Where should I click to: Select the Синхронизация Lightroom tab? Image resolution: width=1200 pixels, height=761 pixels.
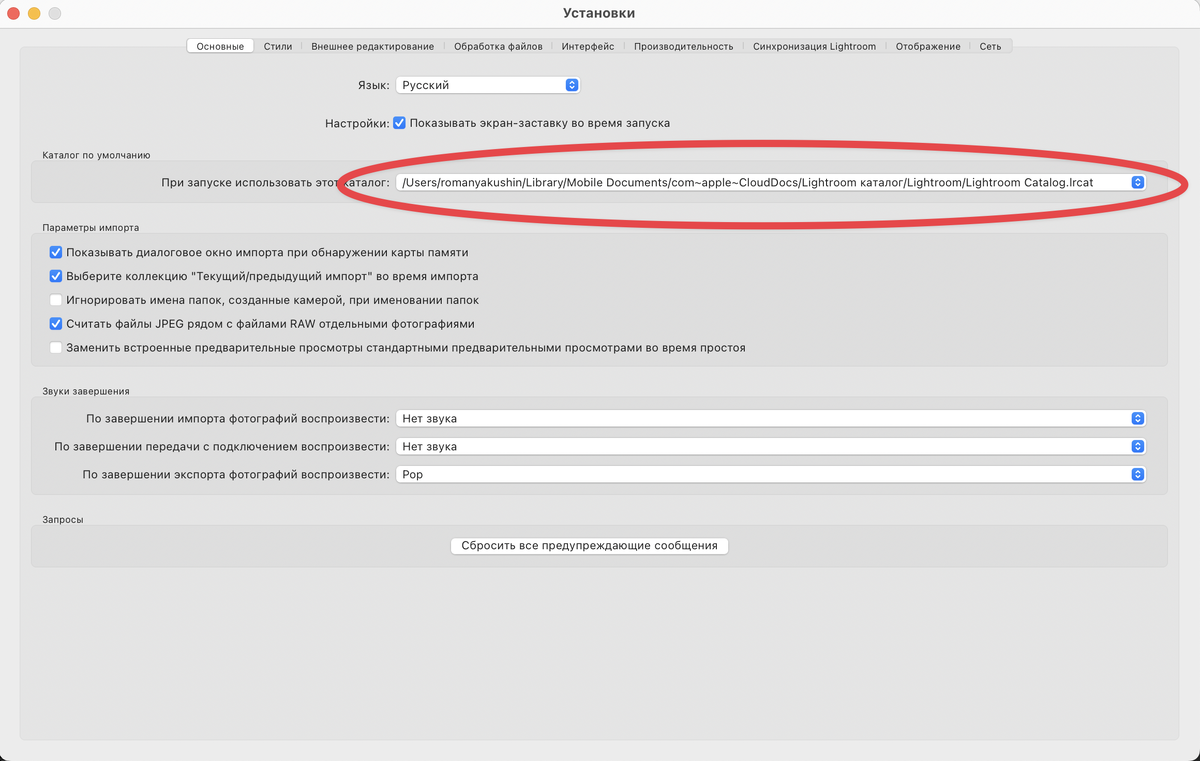click(815, 46)
